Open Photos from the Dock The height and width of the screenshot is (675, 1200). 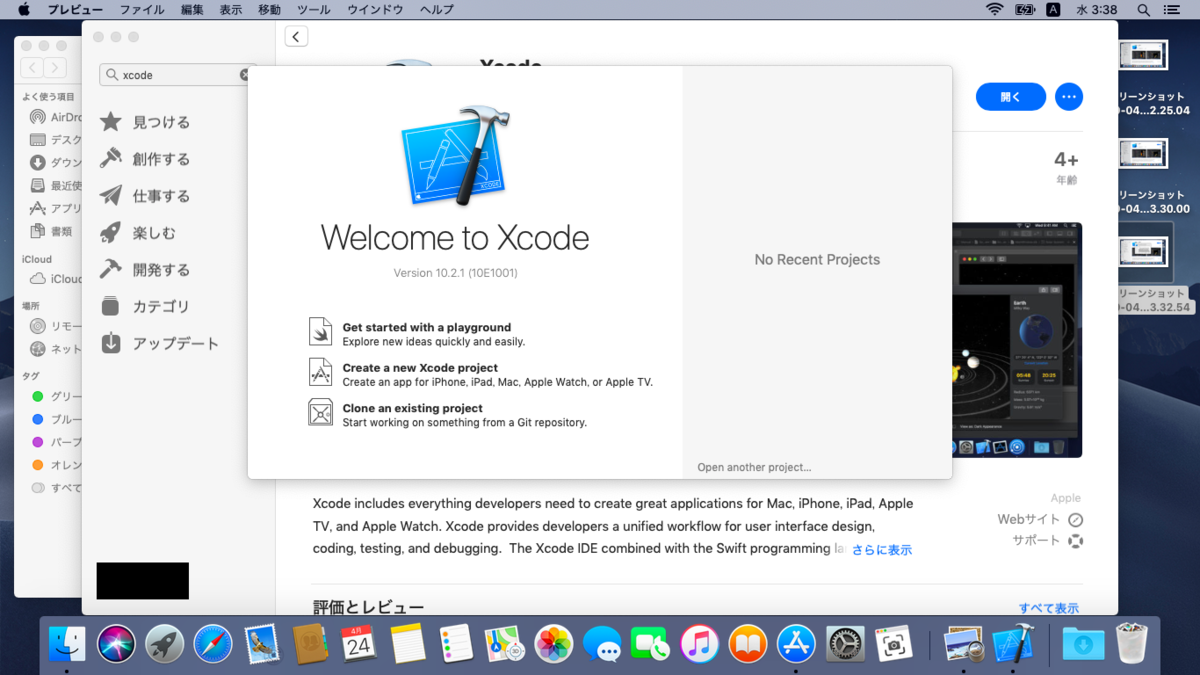click(x=553, y=644)
